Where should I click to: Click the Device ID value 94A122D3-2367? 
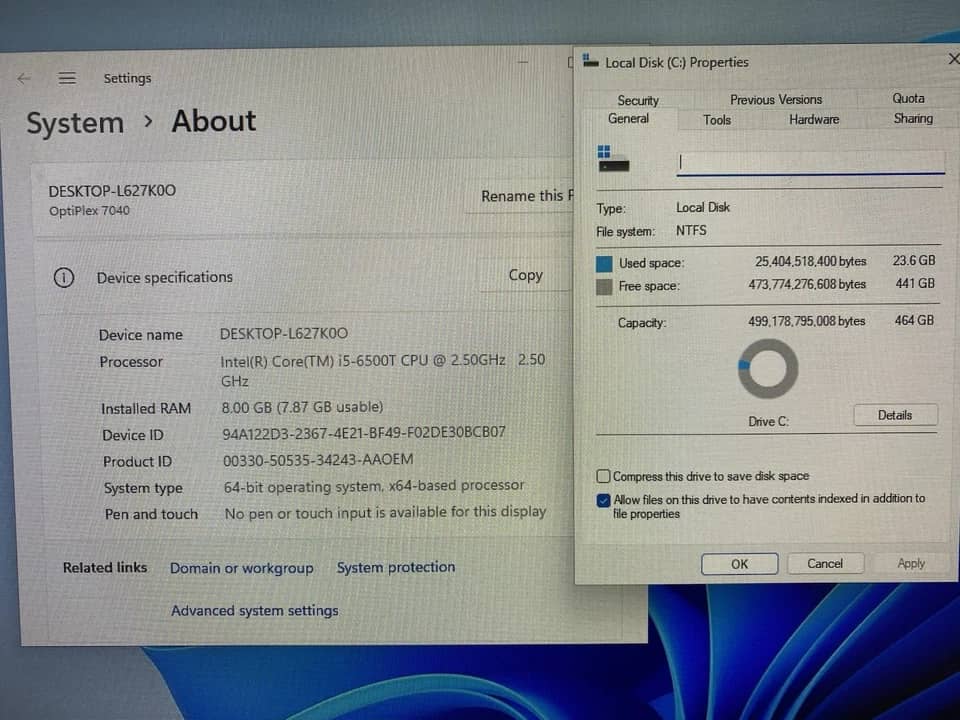(x=364, y=433)
